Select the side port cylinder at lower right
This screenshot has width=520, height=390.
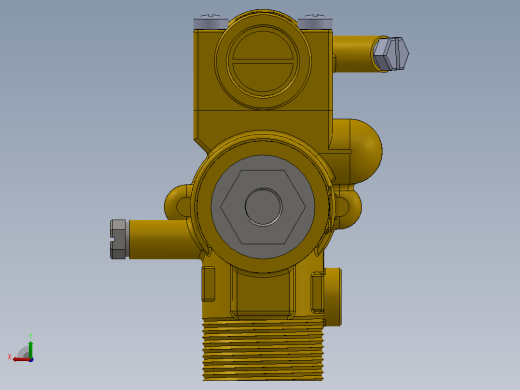click(332, 297)
